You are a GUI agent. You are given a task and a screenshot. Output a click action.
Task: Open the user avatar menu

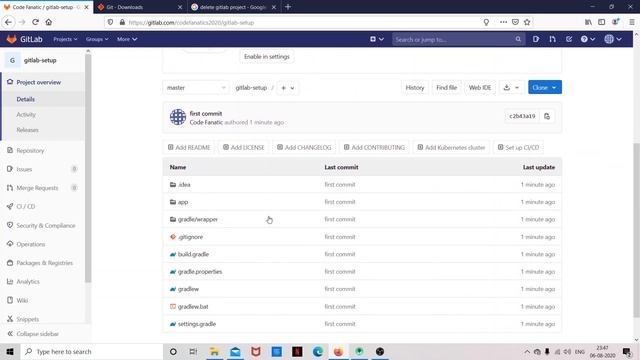[613, 39]
